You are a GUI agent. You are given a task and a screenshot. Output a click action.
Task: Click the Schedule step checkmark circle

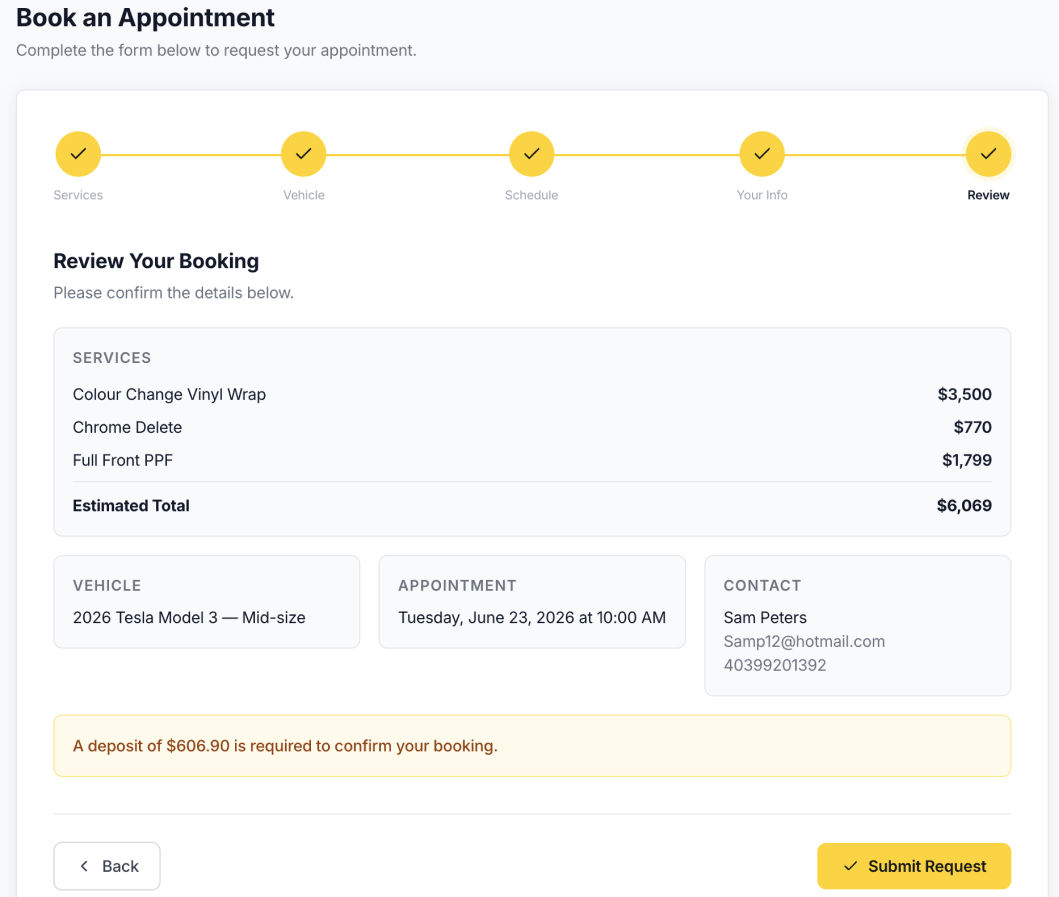click(532, 154)
